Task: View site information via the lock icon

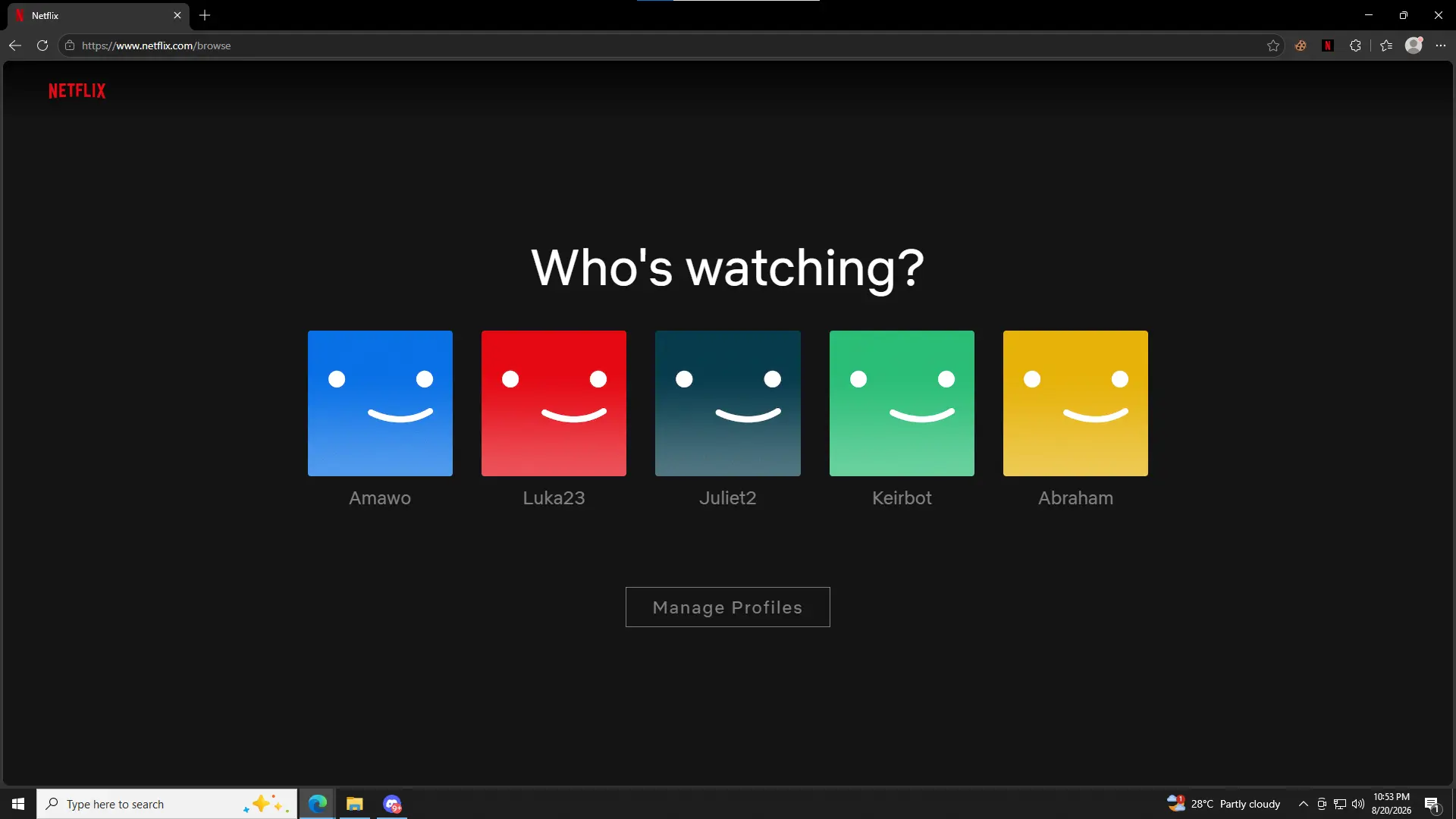Action: click(70, 45)
